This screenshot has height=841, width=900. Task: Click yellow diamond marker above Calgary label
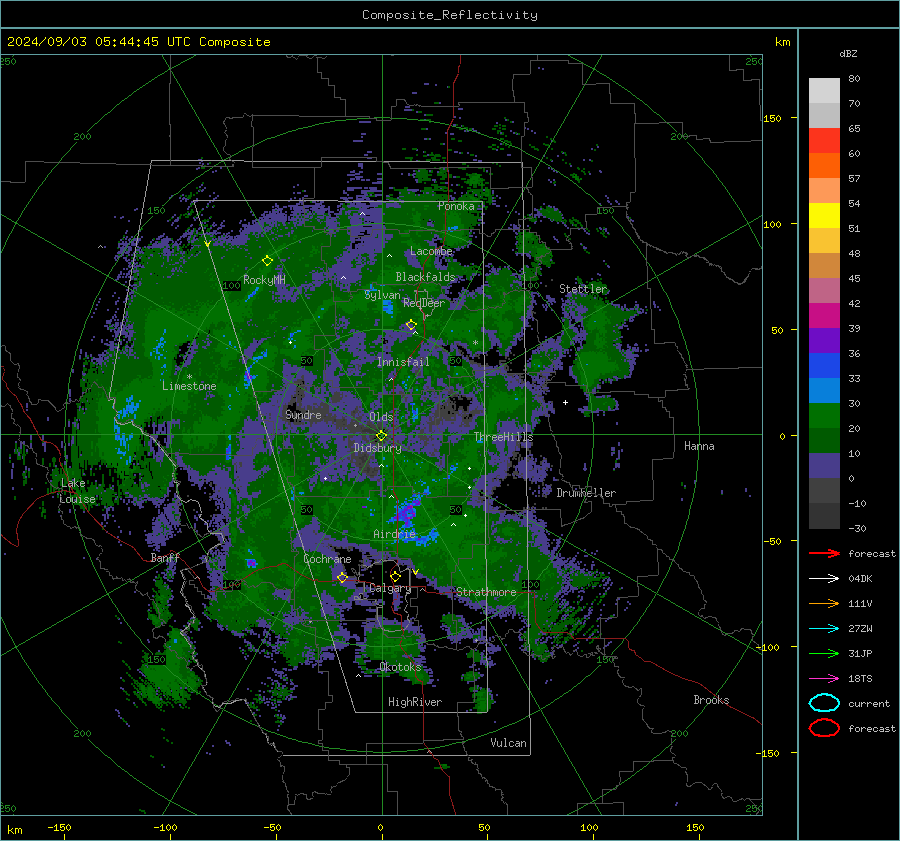(x=395, y=576)
